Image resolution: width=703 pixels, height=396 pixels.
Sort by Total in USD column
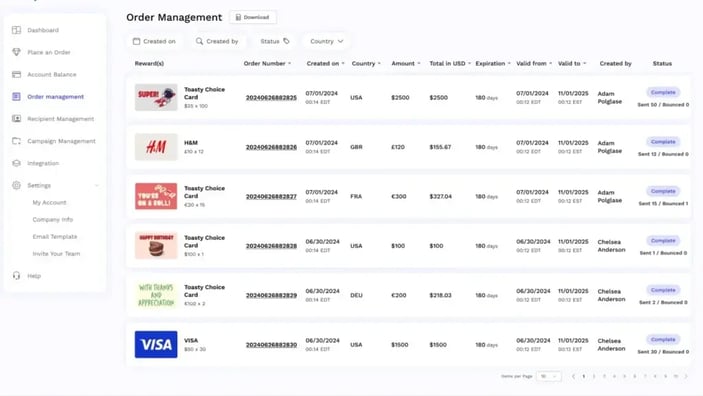point(450,63)
